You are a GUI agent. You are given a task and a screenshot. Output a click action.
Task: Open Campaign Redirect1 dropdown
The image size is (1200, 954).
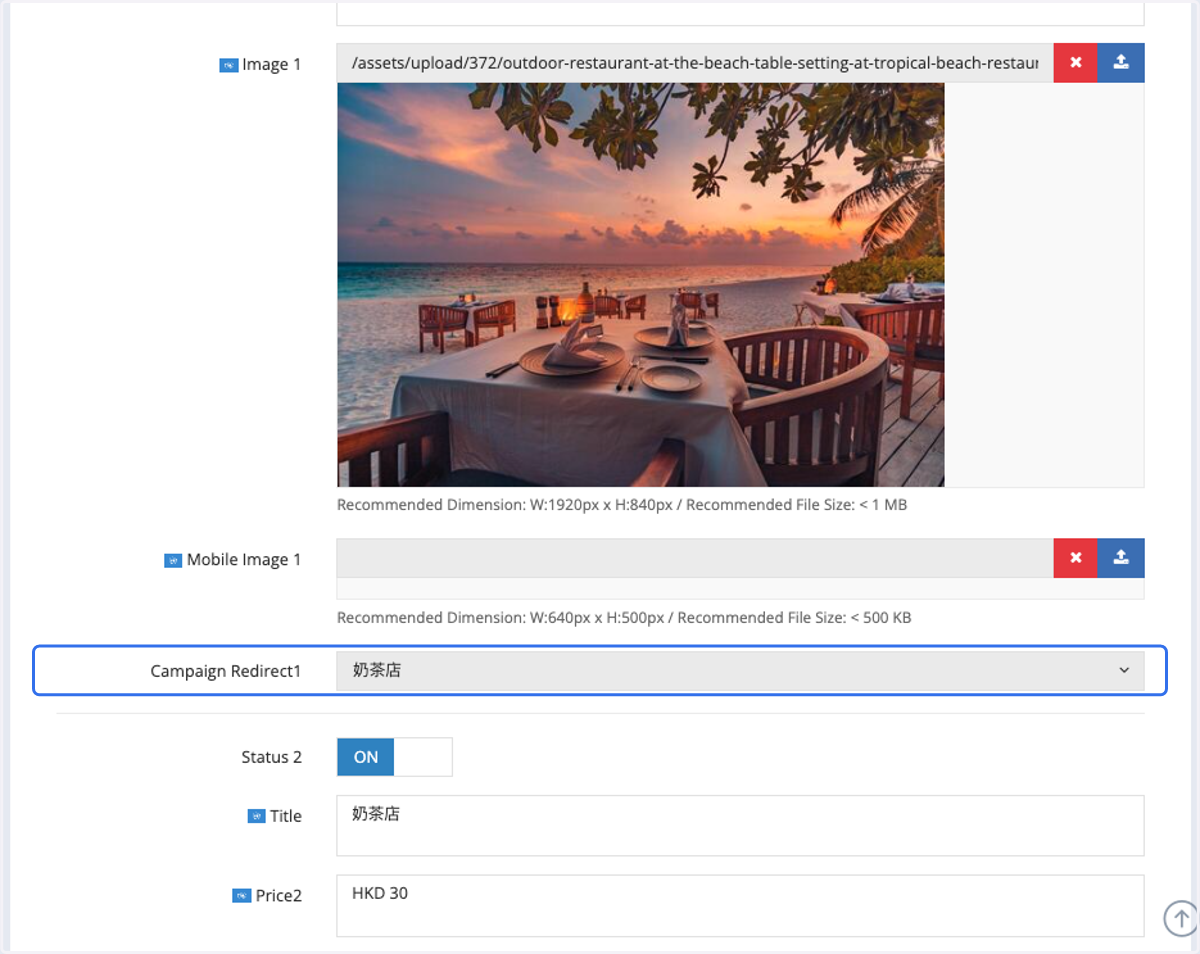click(740, 670)
